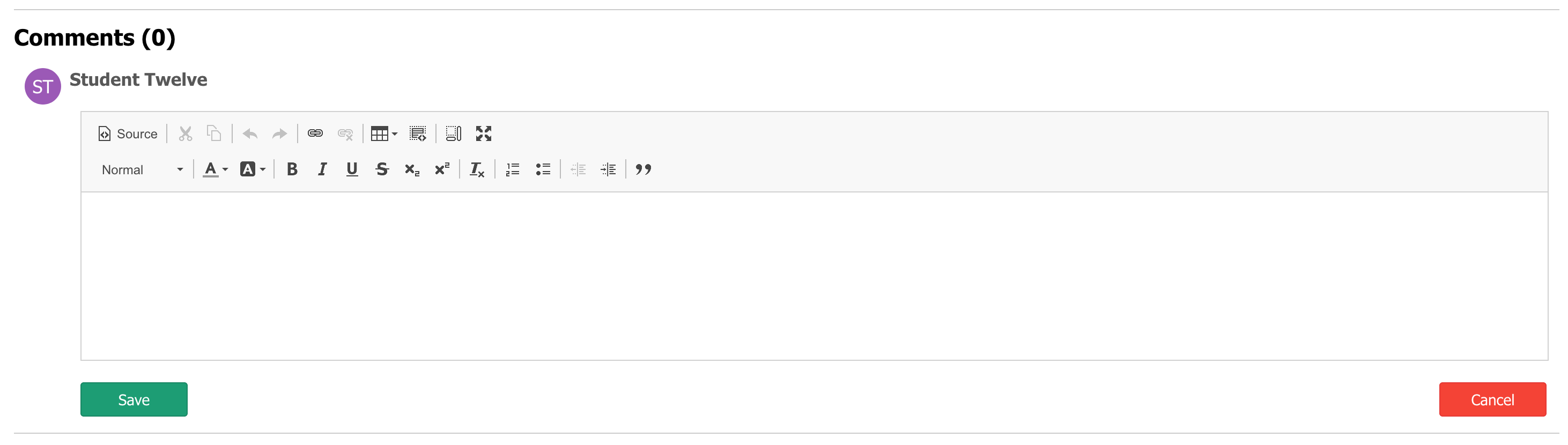Apply italic formatting
The width and height of the screenshot is (1568, 445).
(x=322, y=169)
